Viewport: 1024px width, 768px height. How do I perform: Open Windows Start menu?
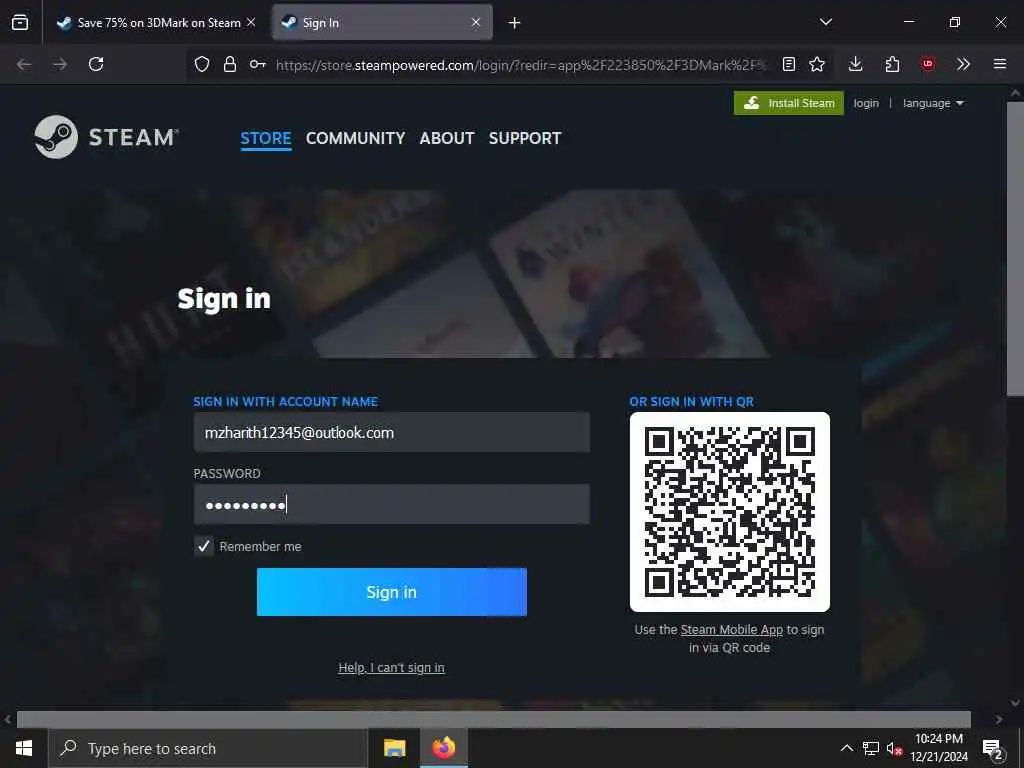click(24, 748)
